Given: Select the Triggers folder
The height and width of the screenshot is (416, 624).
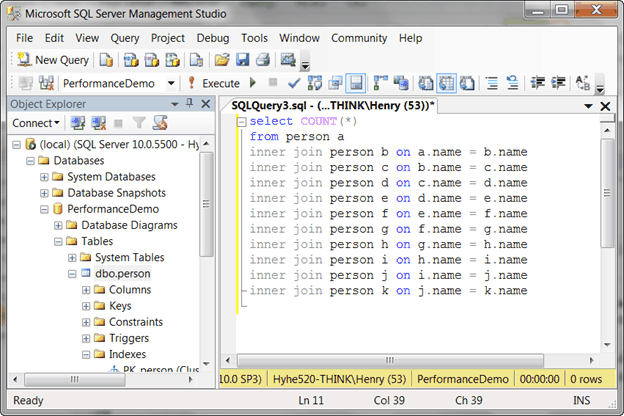Looking at the screenshot, I should click(129, 338).
